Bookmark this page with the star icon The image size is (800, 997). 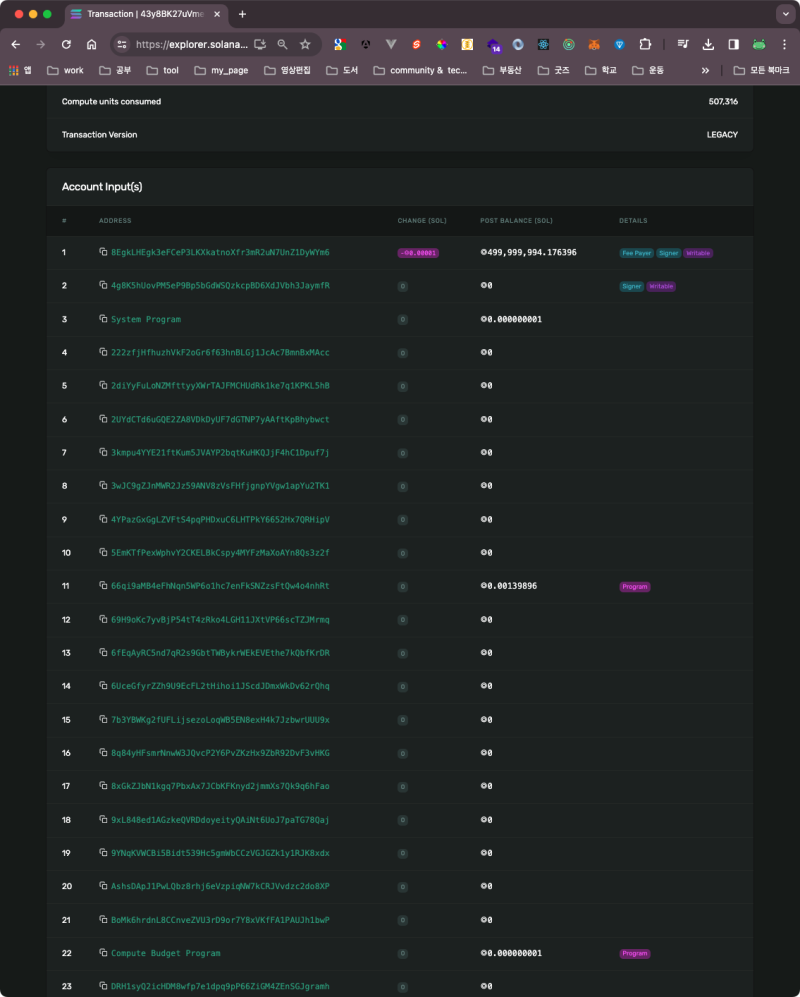(x=305, y=44)
